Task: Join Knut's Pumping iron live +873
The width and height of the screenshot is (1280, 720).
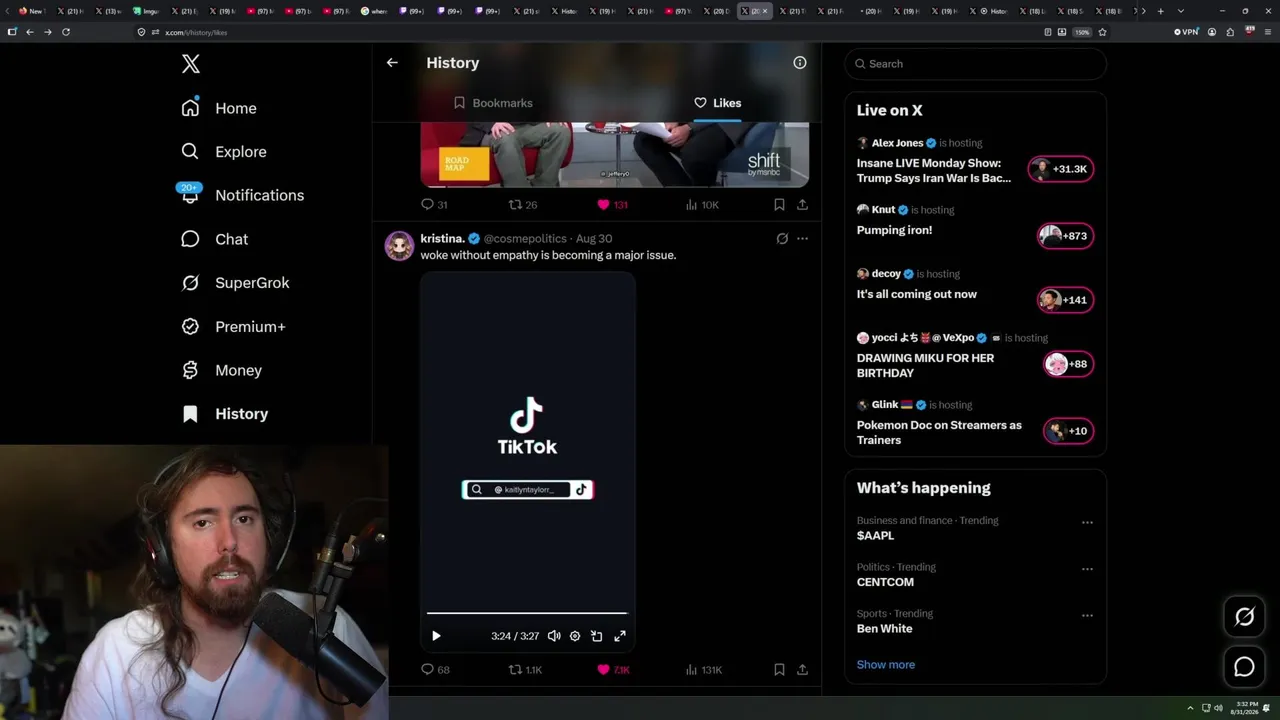Action: [x=1066, y=236]
